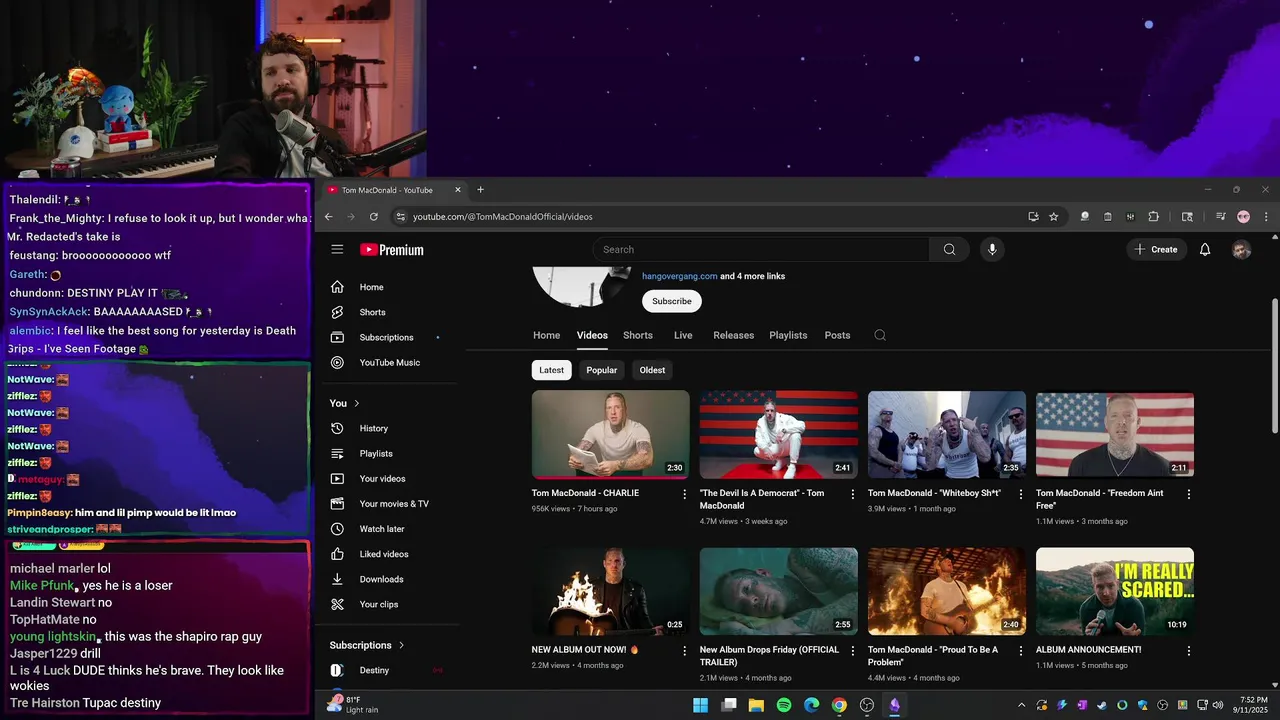Open Chrome extensions puzzle icon
Viewport: 1280px width, 720px height.
click(x=1153, y=216)
